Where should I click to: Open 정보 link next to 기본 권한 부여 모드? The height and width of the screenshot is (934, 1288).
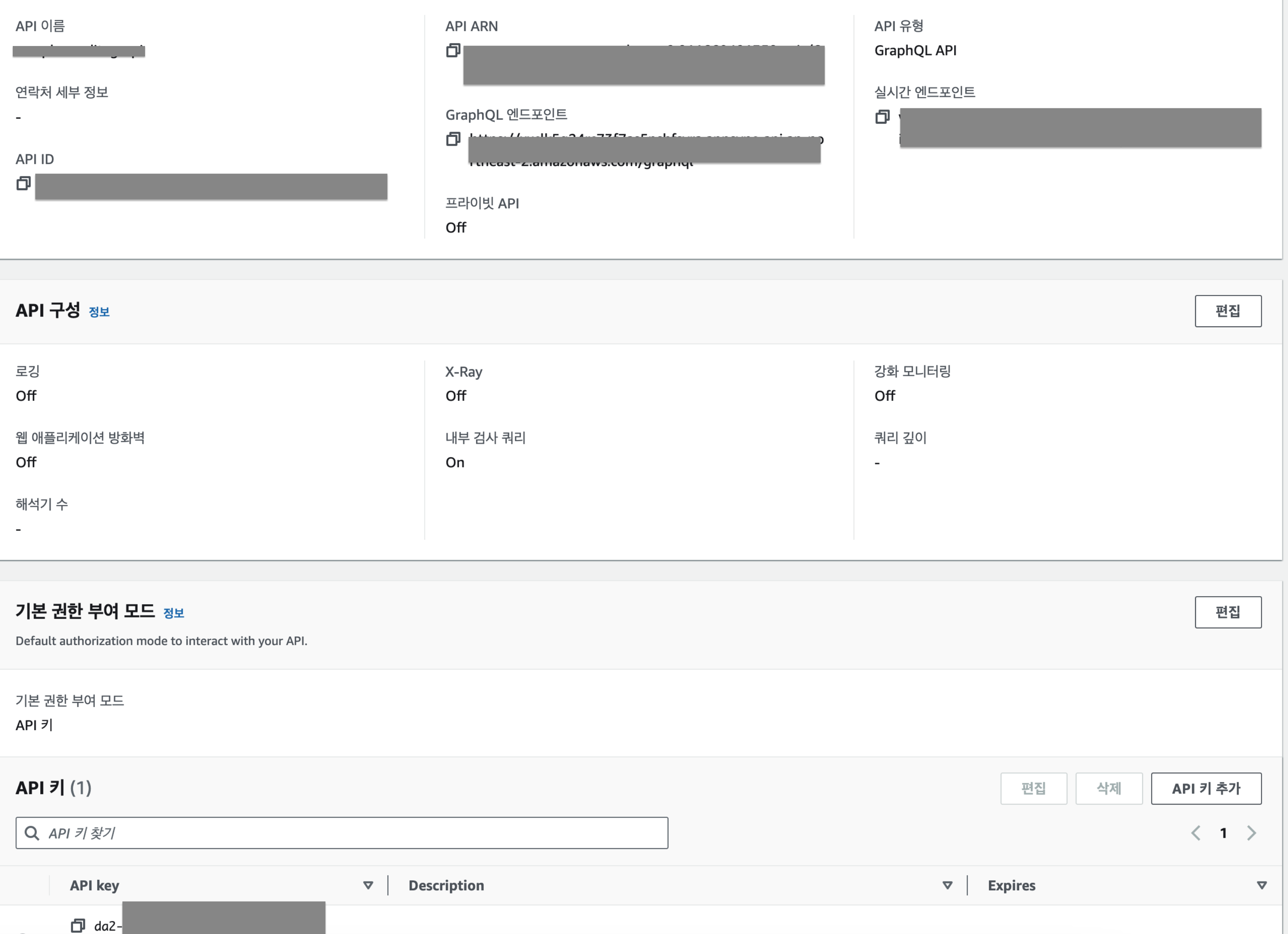tap(174, 613)
